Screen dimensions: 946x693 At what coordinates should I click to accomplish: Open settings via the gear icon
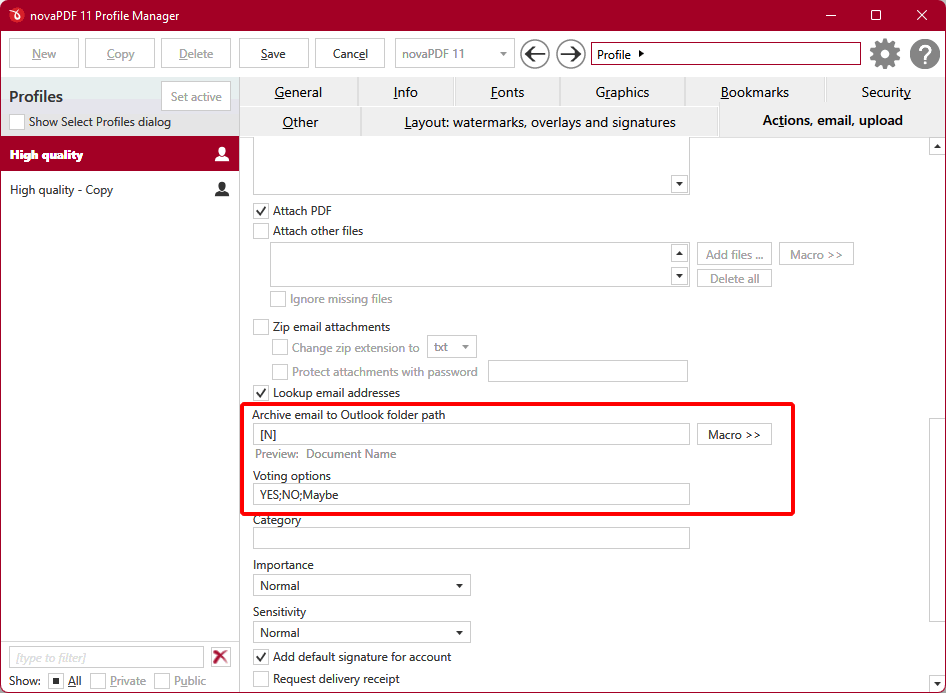pos(884,54)
